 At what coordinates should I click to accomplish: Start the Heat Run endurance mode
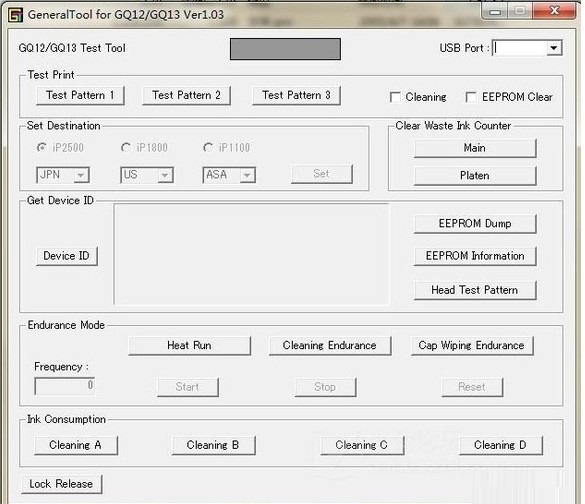pyautogui.click(x=190, y=345)
